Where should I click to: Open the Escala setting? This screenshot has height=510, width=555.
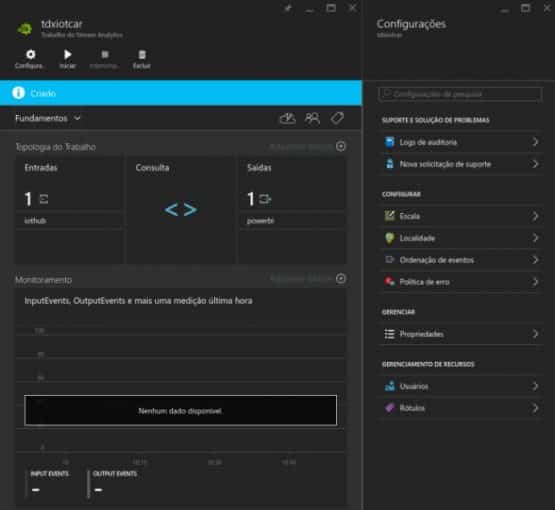pos(461,216)
